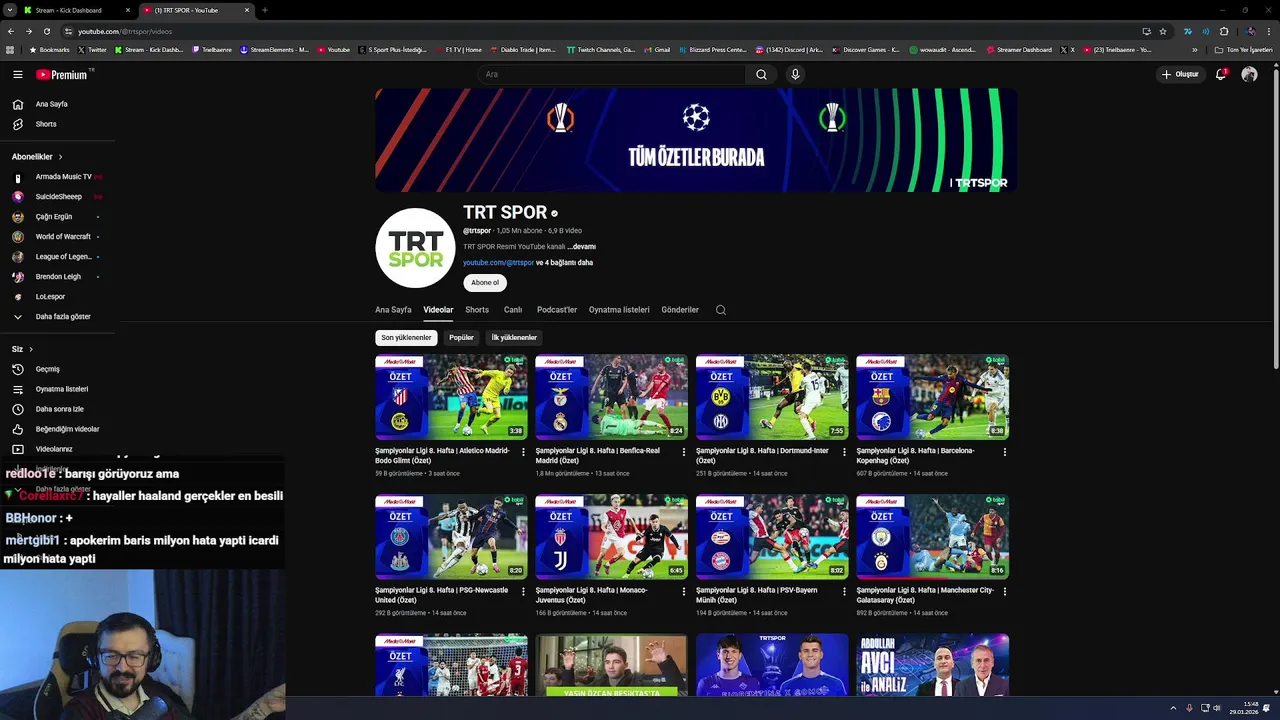This screenshot has width=1280, height=720.
Task: Select the İlk yüklenenler filter chip
Action: [514, 338]
